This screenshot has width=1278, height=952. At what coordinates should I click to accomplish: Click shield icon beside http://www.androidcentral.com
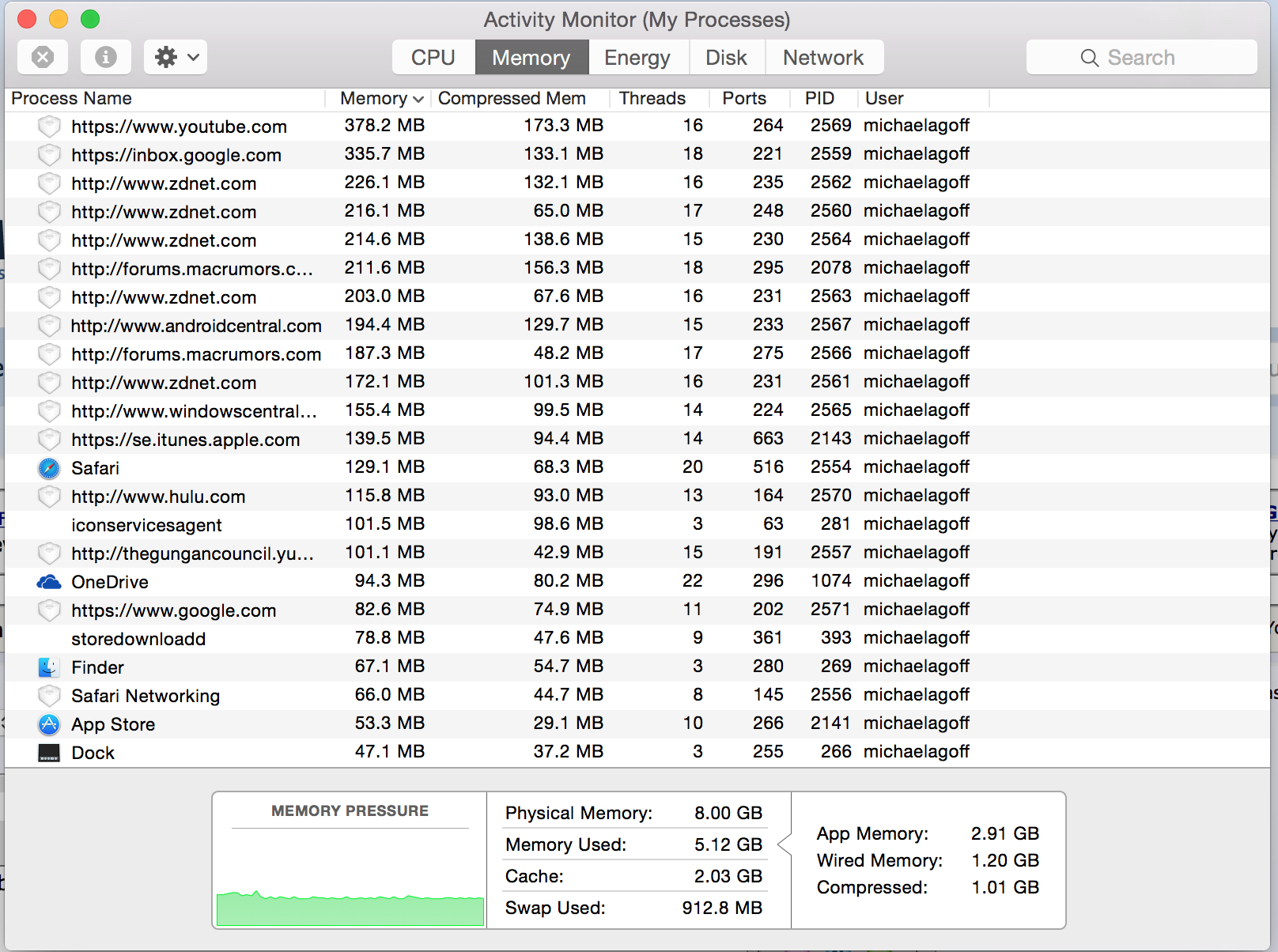click(49, 326)
